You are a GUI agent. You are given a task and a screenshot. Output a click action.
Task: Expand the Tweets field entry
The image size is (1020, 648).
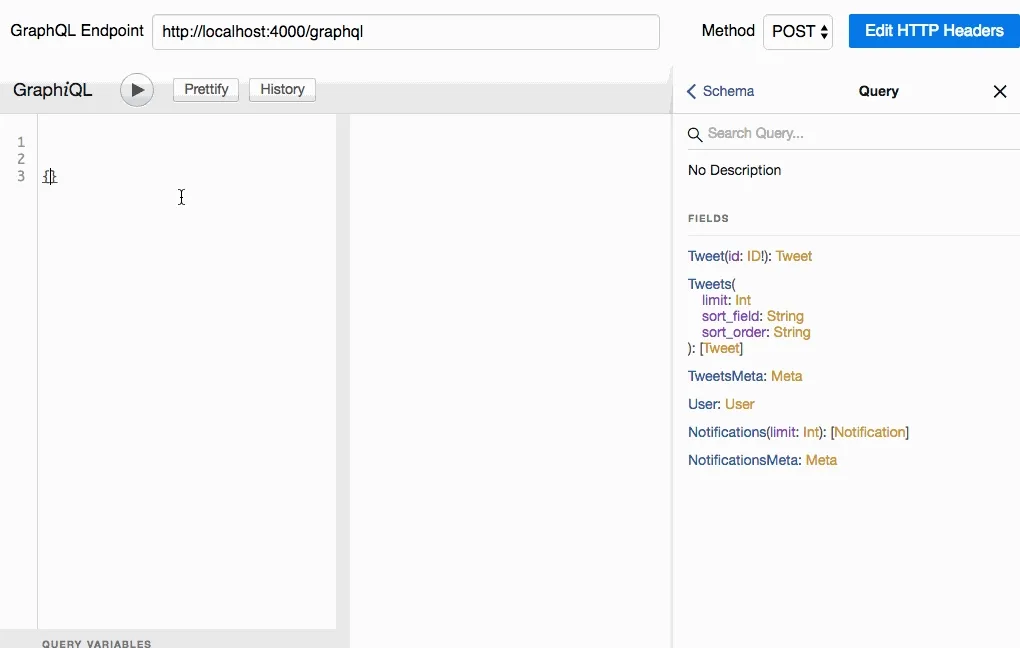[x=710, y=284]
